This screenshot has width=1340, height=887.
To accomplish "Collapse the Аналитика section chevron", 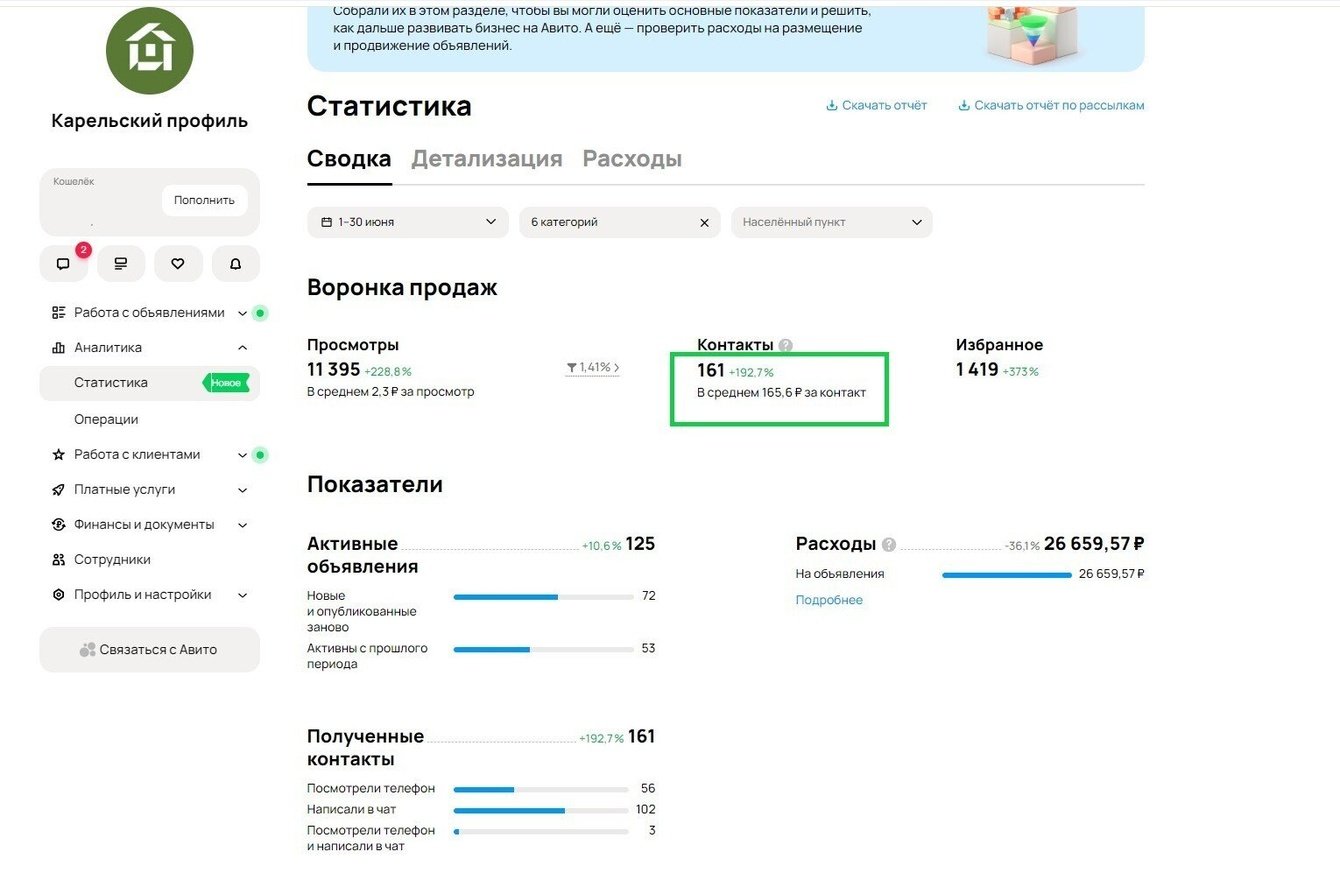I will click(x=242, y=348).
